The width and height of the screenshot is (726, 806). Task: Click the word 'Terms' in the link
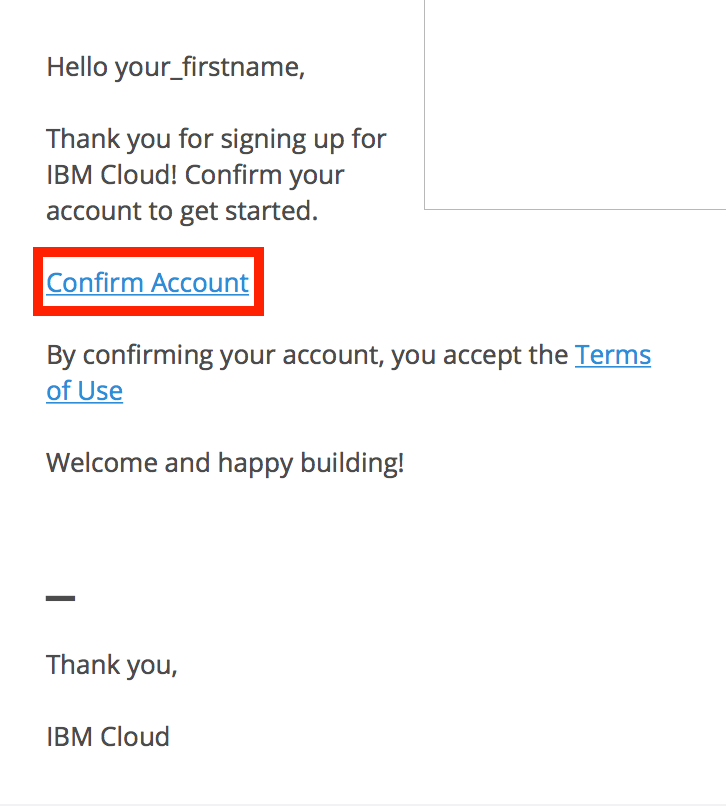[612, 355]
